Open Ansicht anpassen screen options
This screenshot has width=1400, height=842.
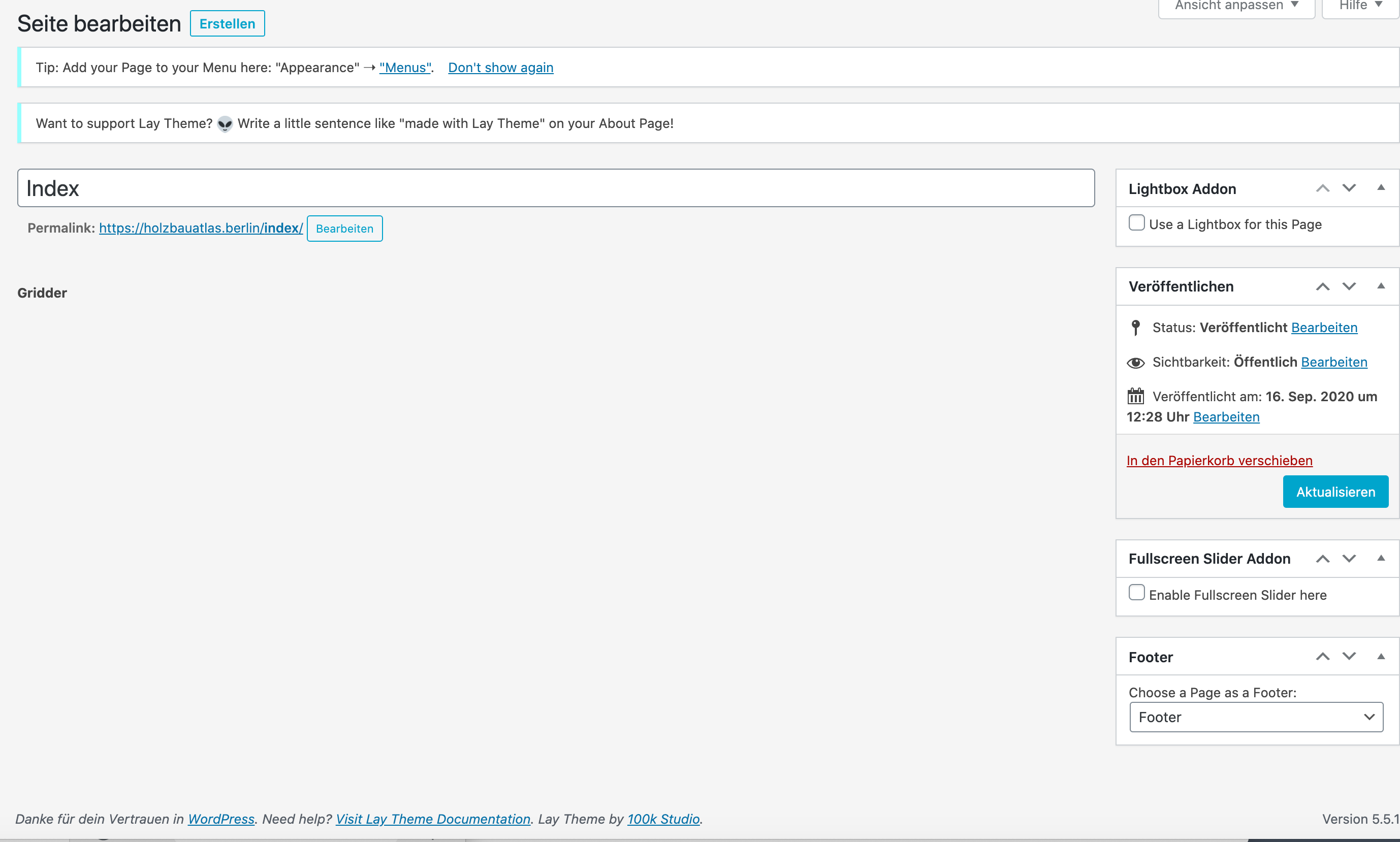1236,6
